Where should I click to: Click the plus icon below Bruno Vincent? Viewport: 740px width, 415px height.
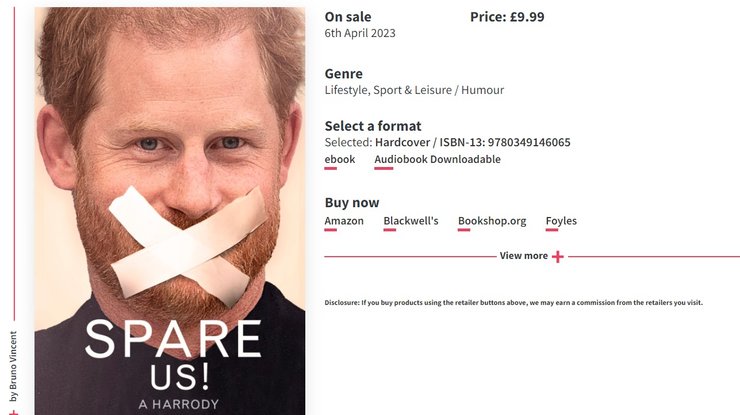coord(14,413)
